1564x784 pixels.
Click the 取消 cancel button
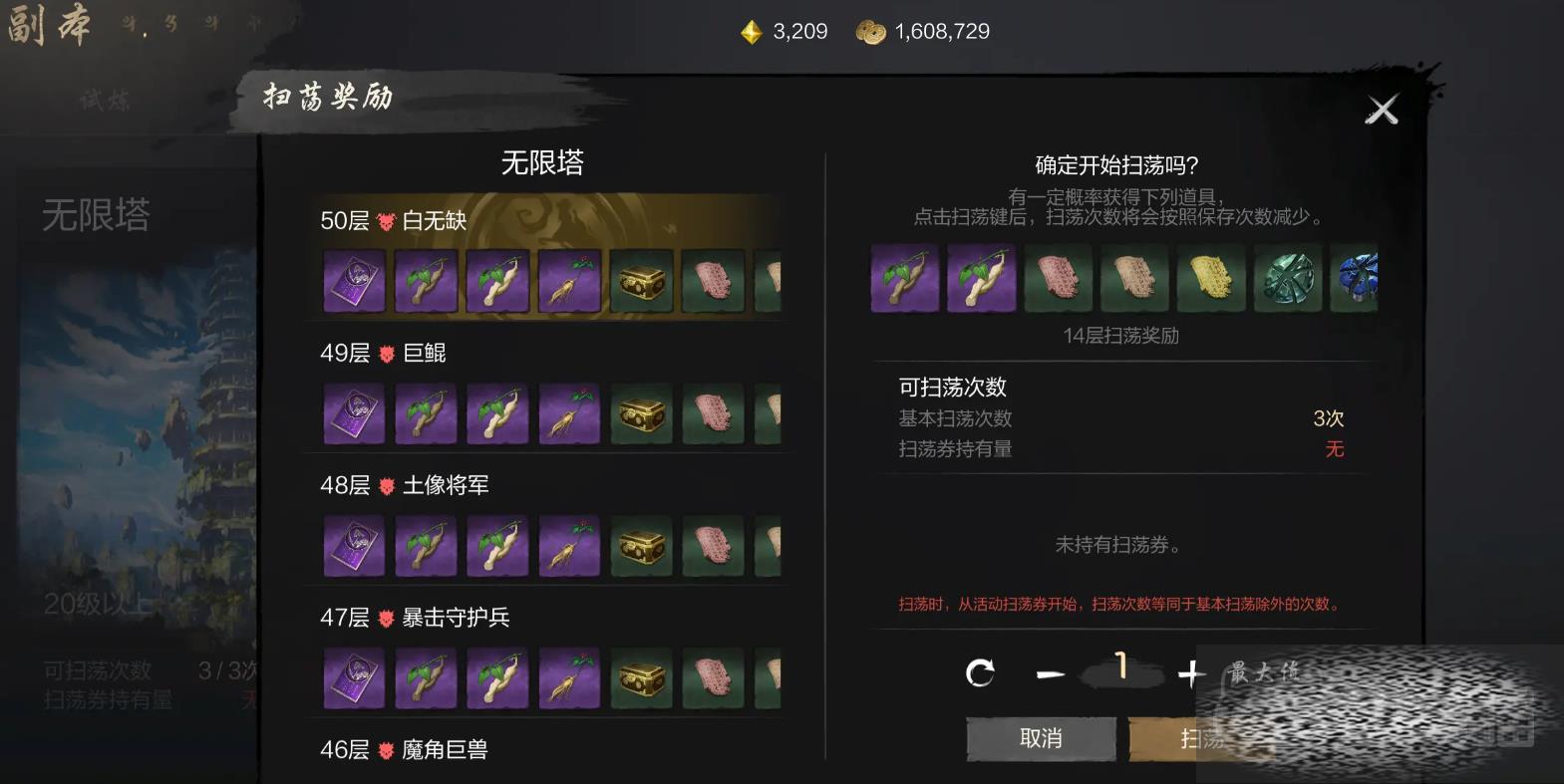tap(1041, 738)
